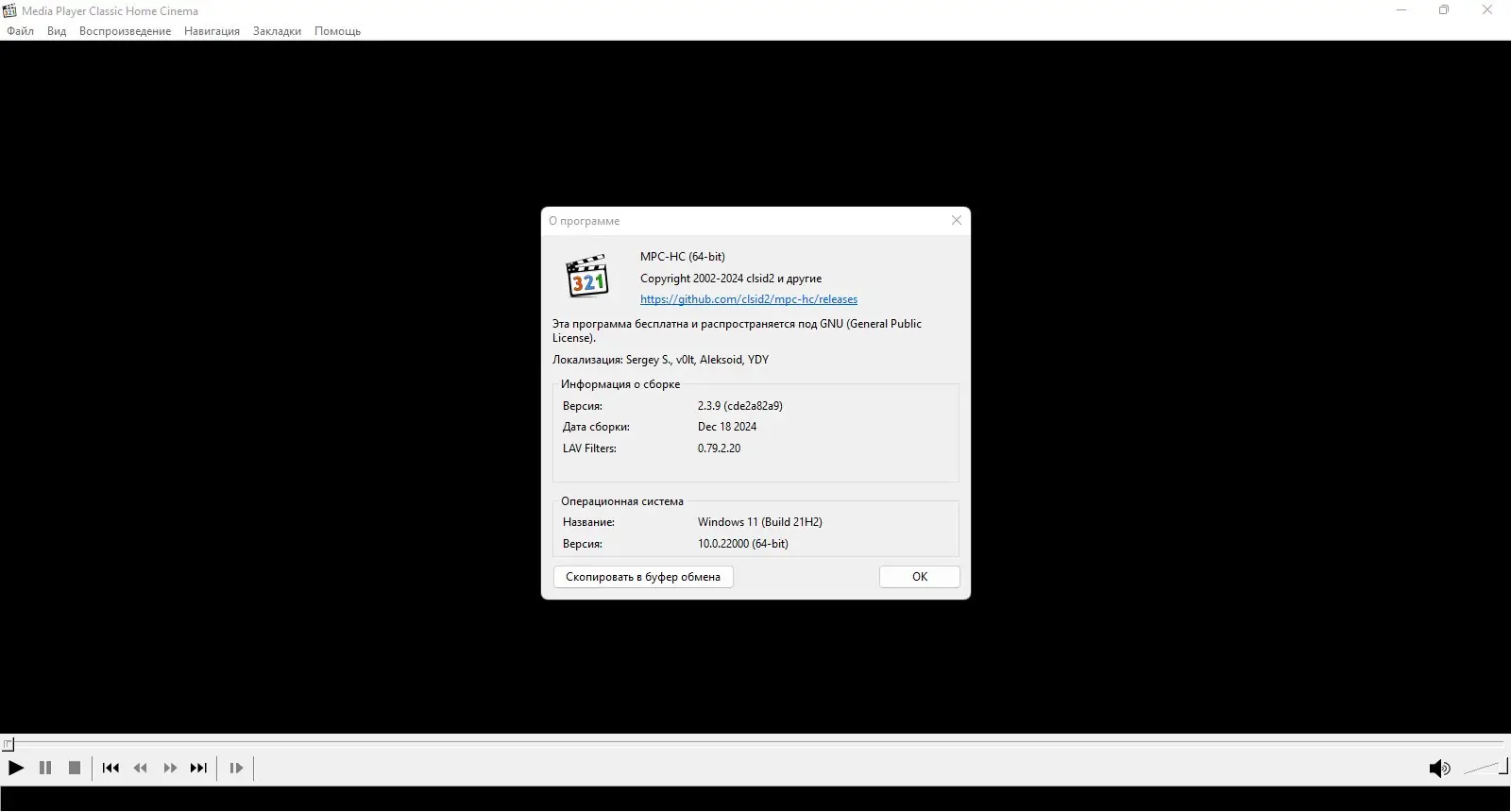The height and width of the screenshot is (812, 1511).
Task: Close the Media Player Classic window
Action: 1487,10
